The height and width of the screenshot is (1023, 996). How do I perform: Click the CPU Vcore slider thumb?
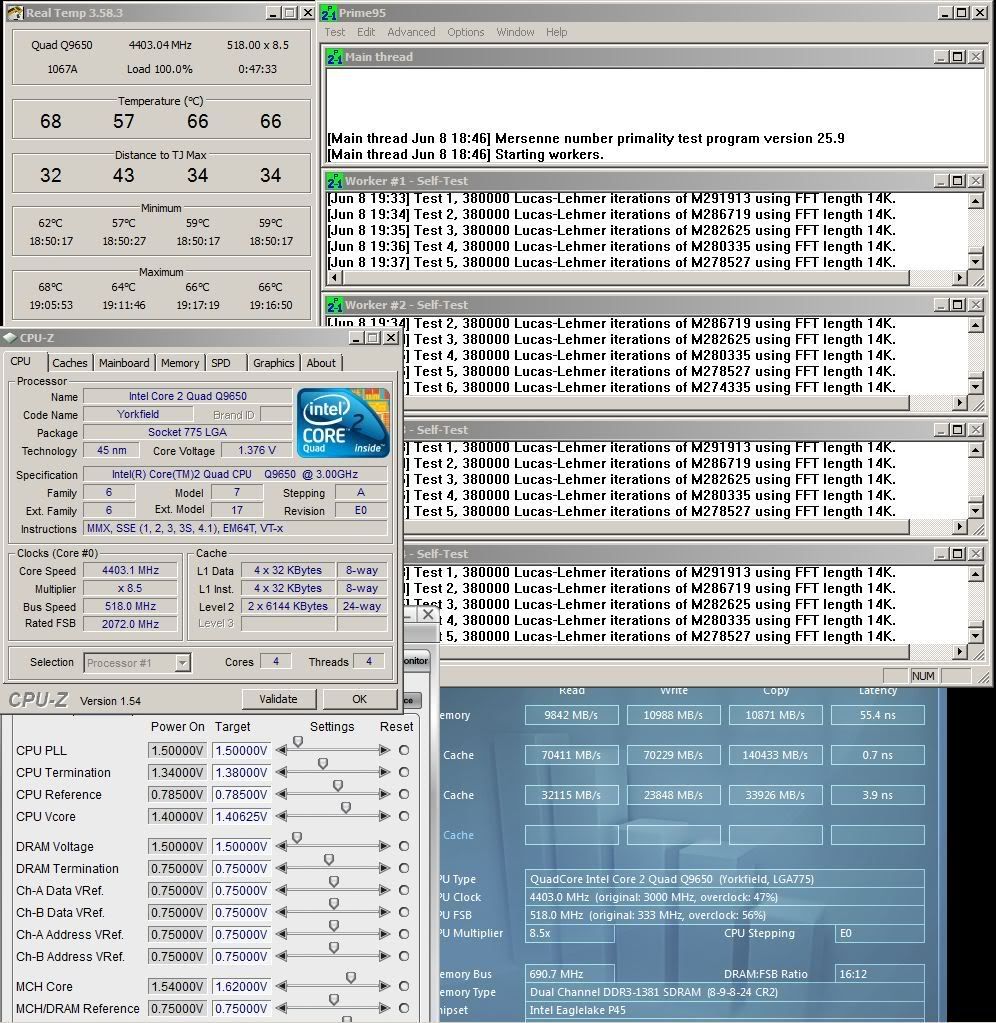346,808
